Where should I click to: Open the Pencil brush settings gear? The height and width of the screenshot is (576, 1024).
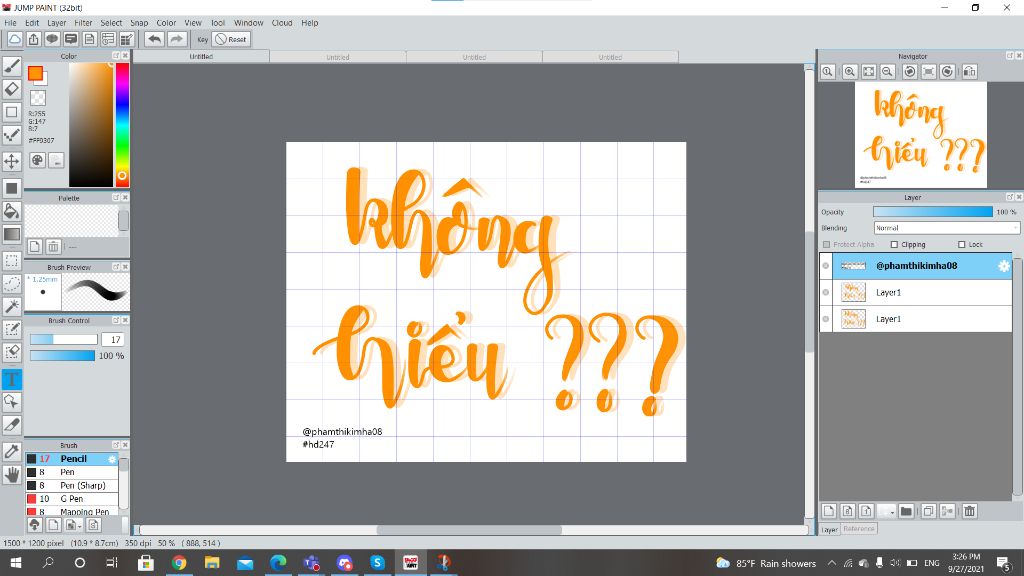(112, 459)
